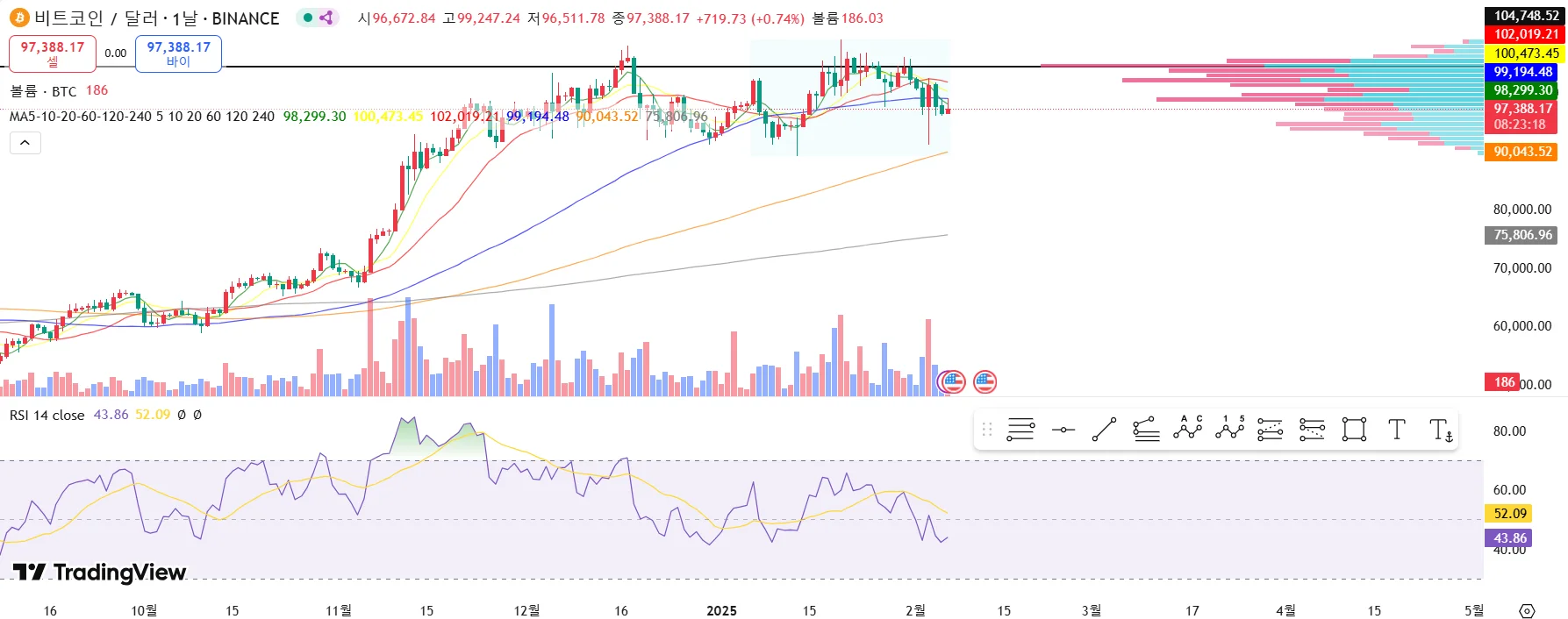This screenshot has height=619, width=1568.
Task: Select the Fib retracement tool
Action: 1020,430
